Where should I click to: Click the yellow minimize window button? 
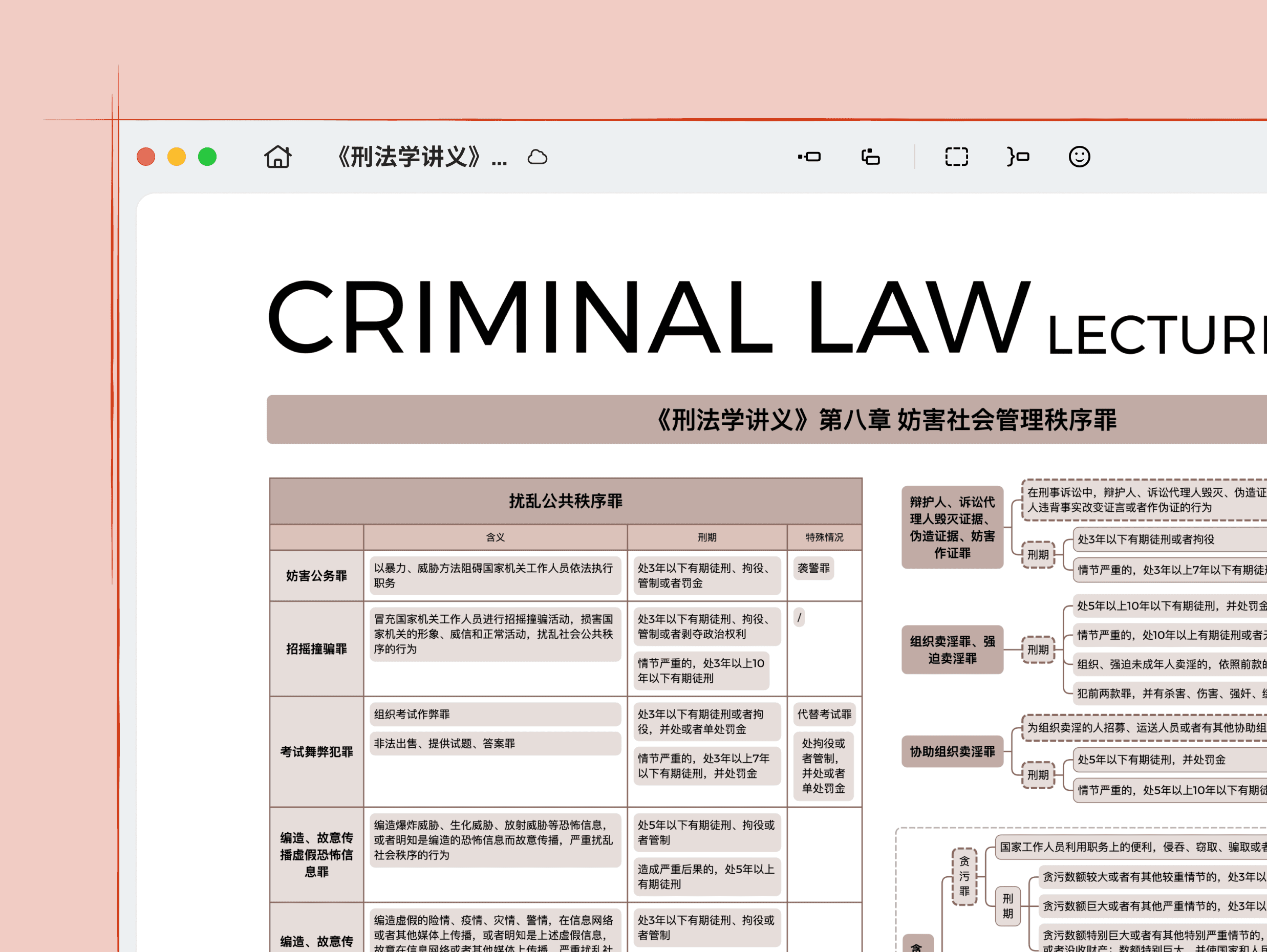[x=177, y=157]
